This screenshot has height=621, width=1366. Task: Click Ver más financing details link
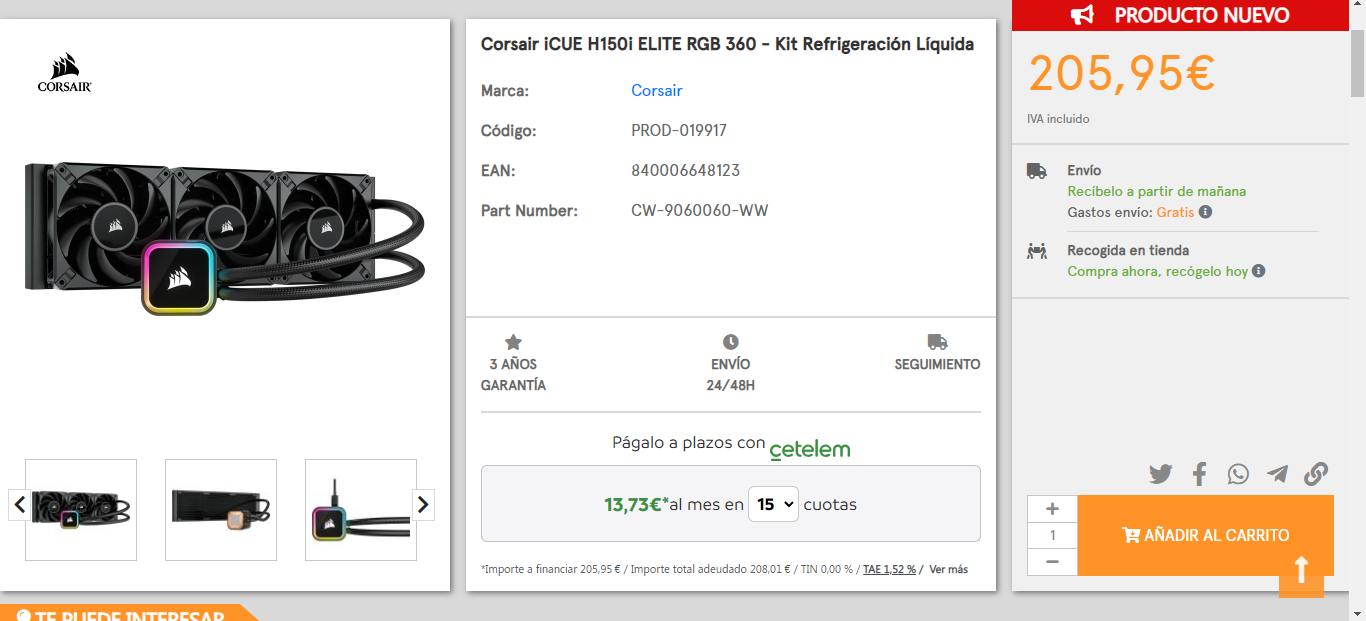point(948,569)
